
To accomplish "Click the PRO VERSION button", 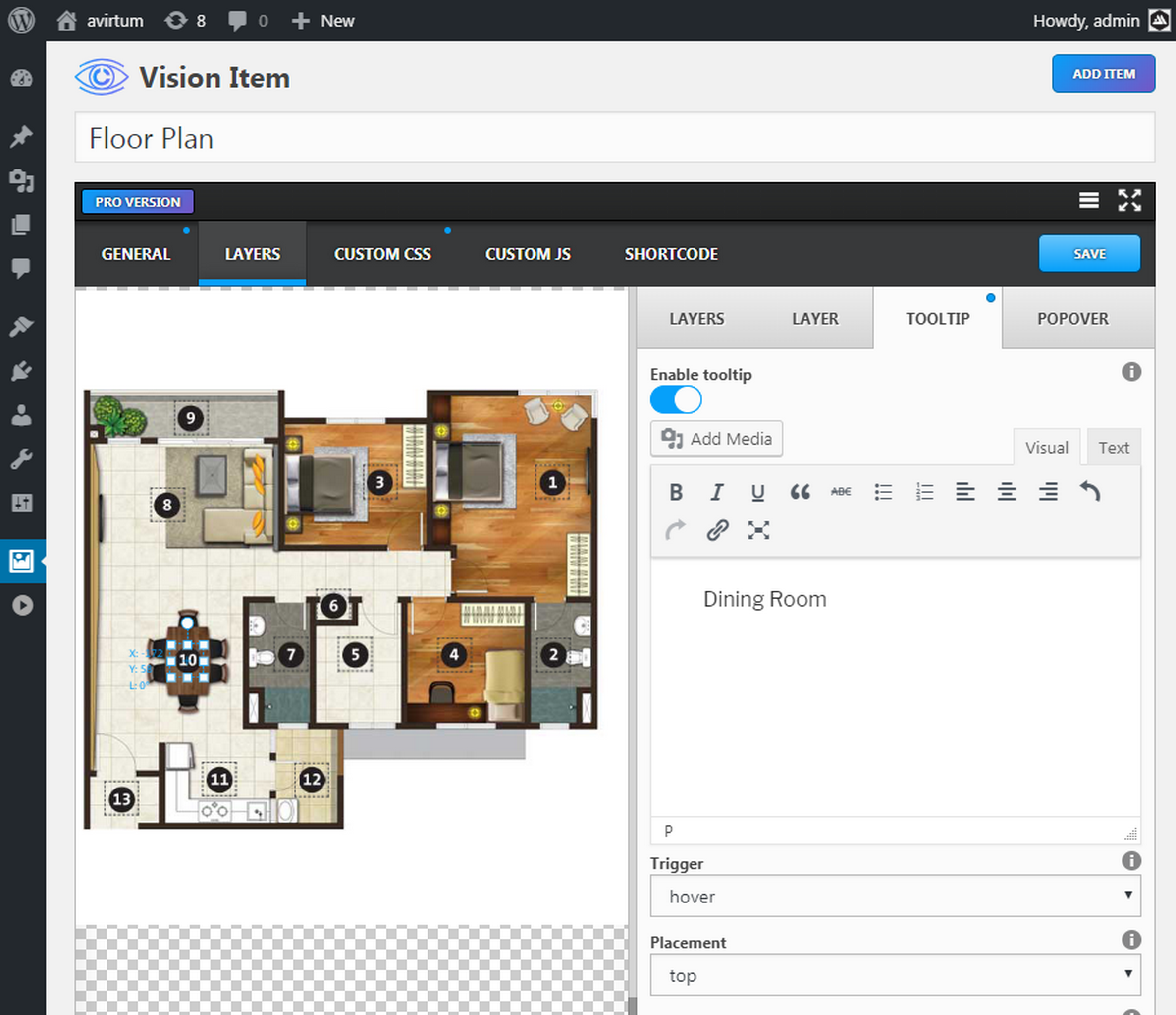I will [x=137, y=202].
